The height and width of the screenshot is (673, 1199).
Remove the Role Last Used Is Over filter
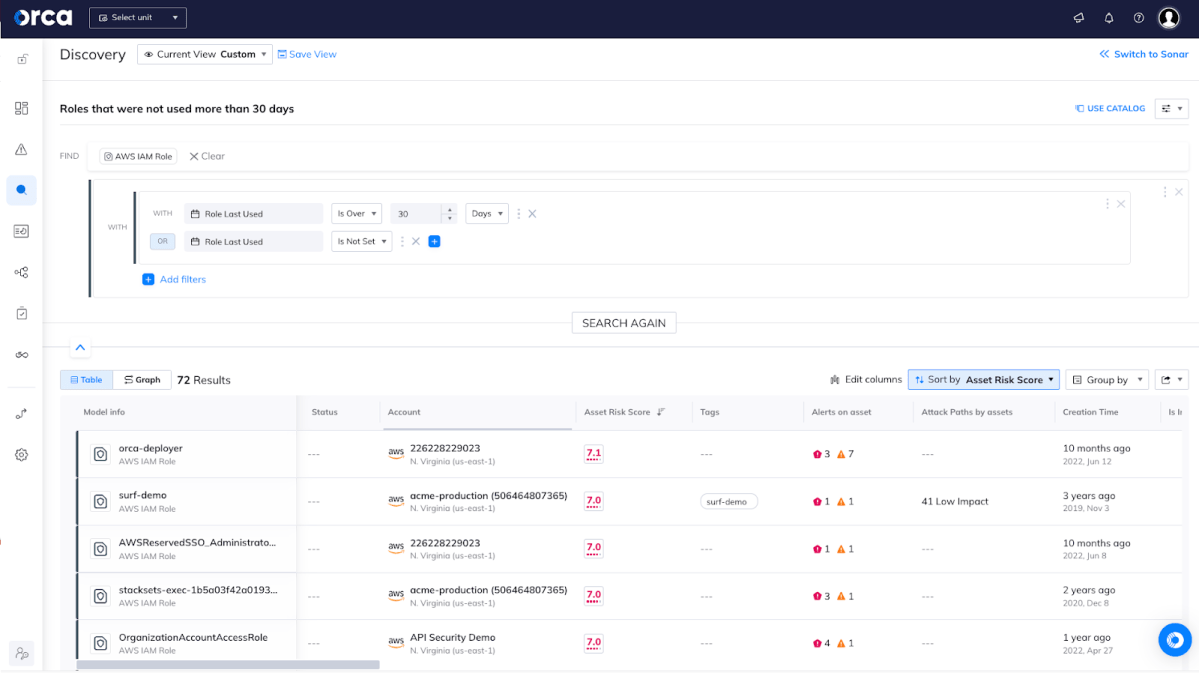point(532,214)
